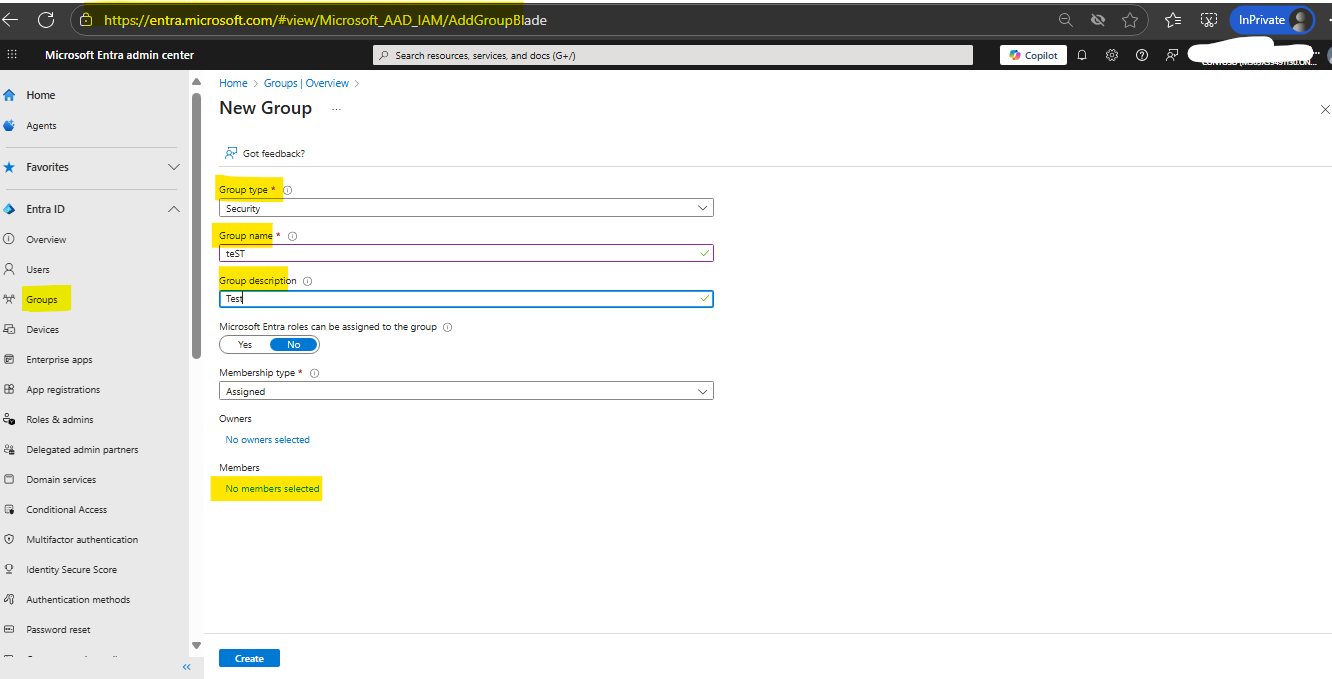Open the Group type dropdown
This screenshot has height=679, width=1332.
pyautogui.click(x=466, y=208)
